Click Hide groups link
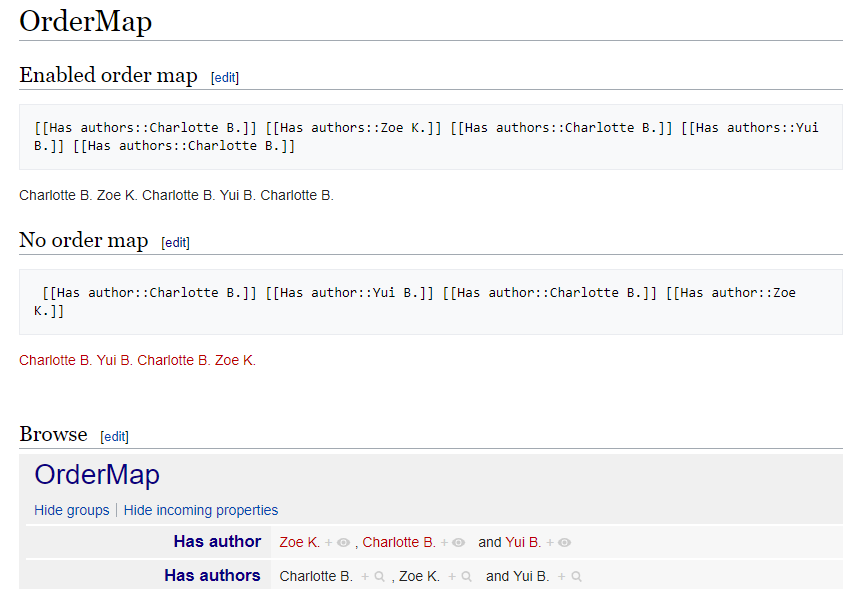 point(71,510)
